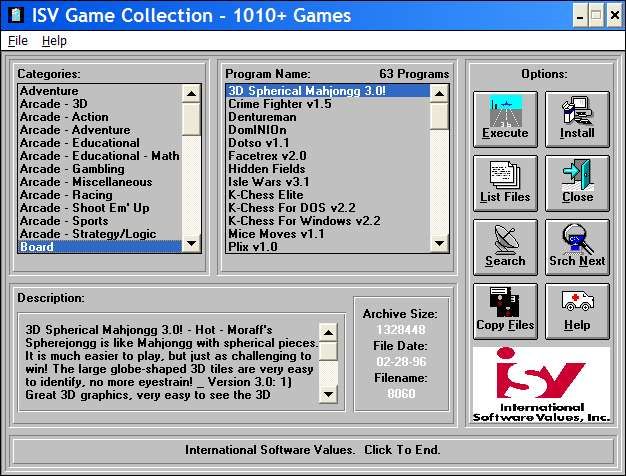The image size is (626, 476).
Task: Select Dotso v1.1 program
Action: [328, 143]
